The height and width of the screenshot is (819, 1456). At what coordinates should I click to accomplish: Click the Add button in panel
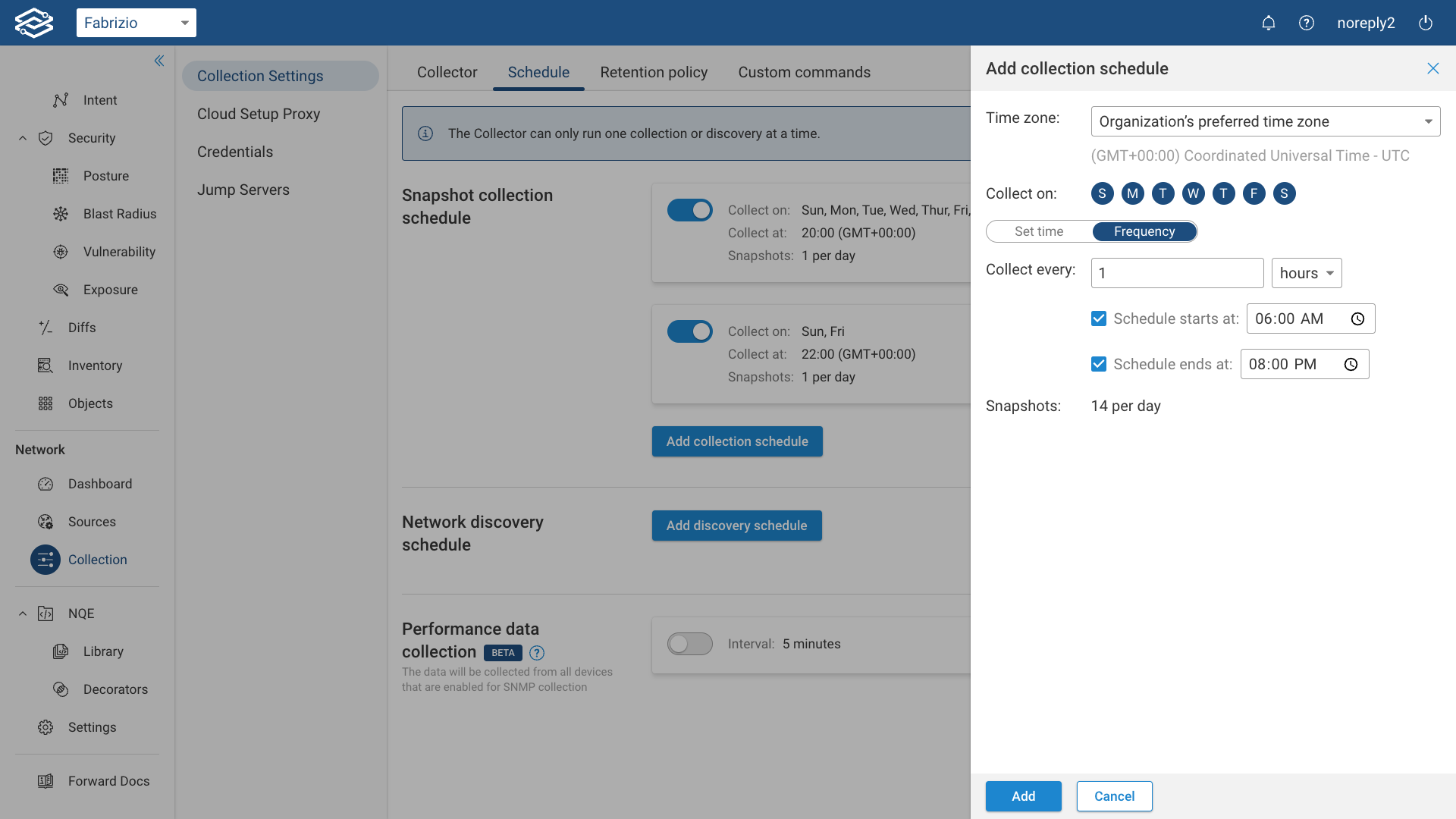[x=1023, y=796]
